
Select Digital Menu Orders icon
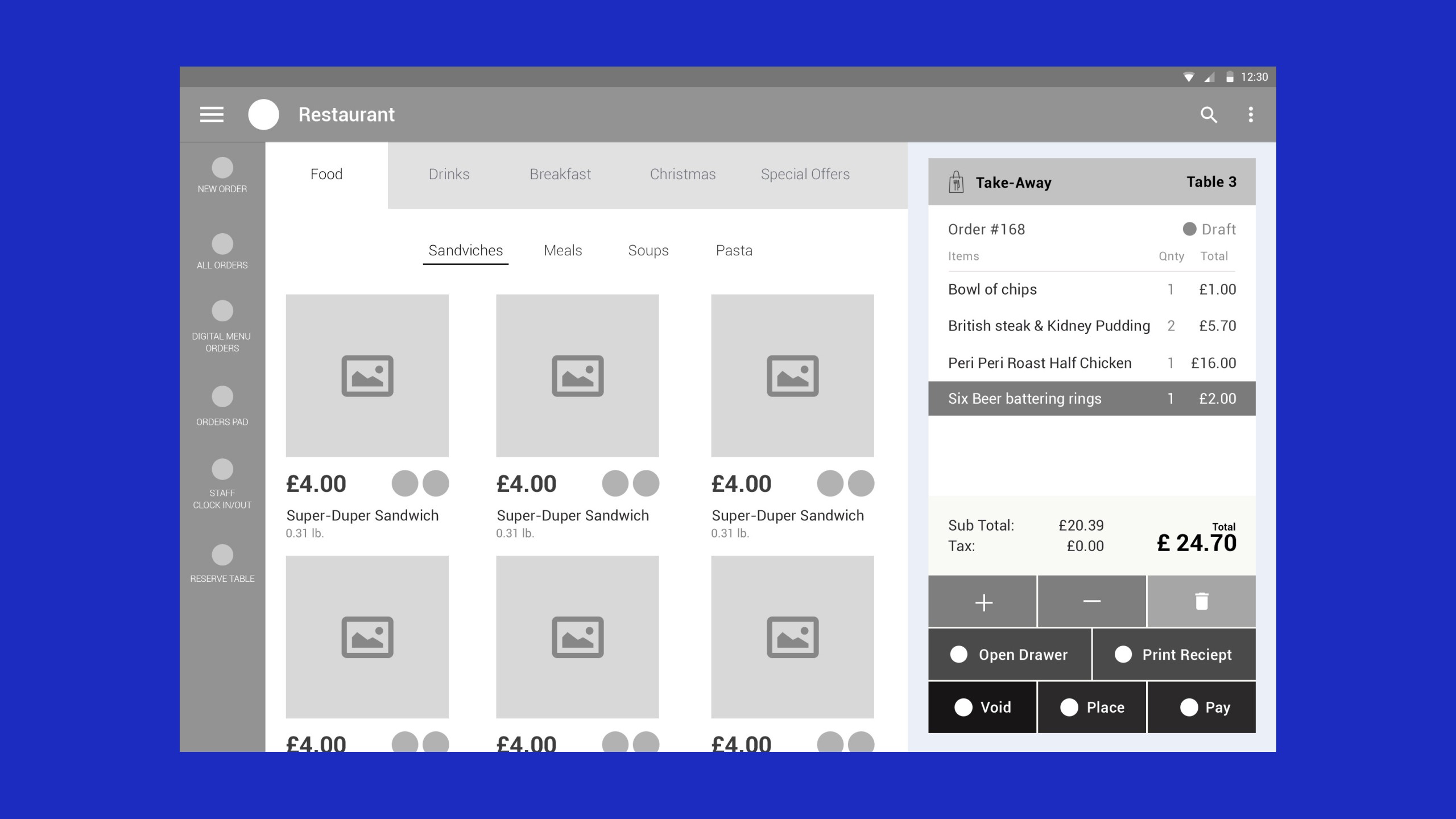(x=222, y=316)
